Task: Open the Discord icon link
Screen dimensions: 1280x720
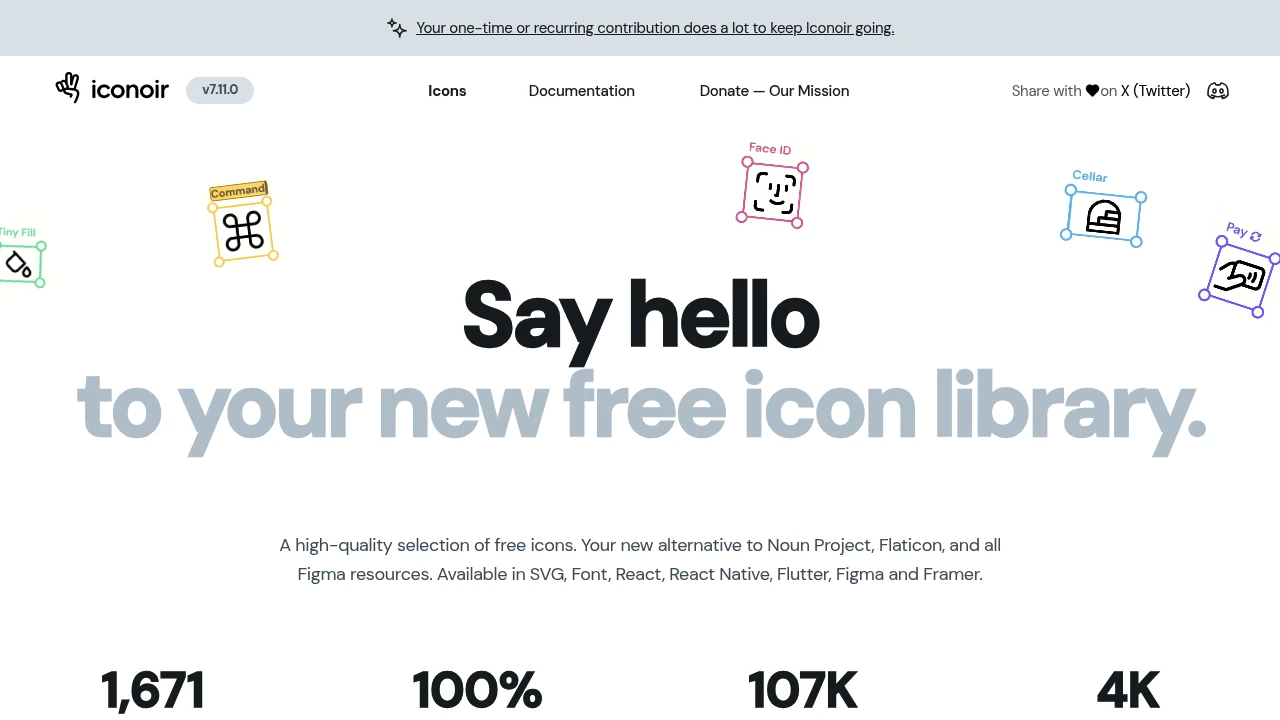Action: pyautogui.click(x=1218, y=91)
